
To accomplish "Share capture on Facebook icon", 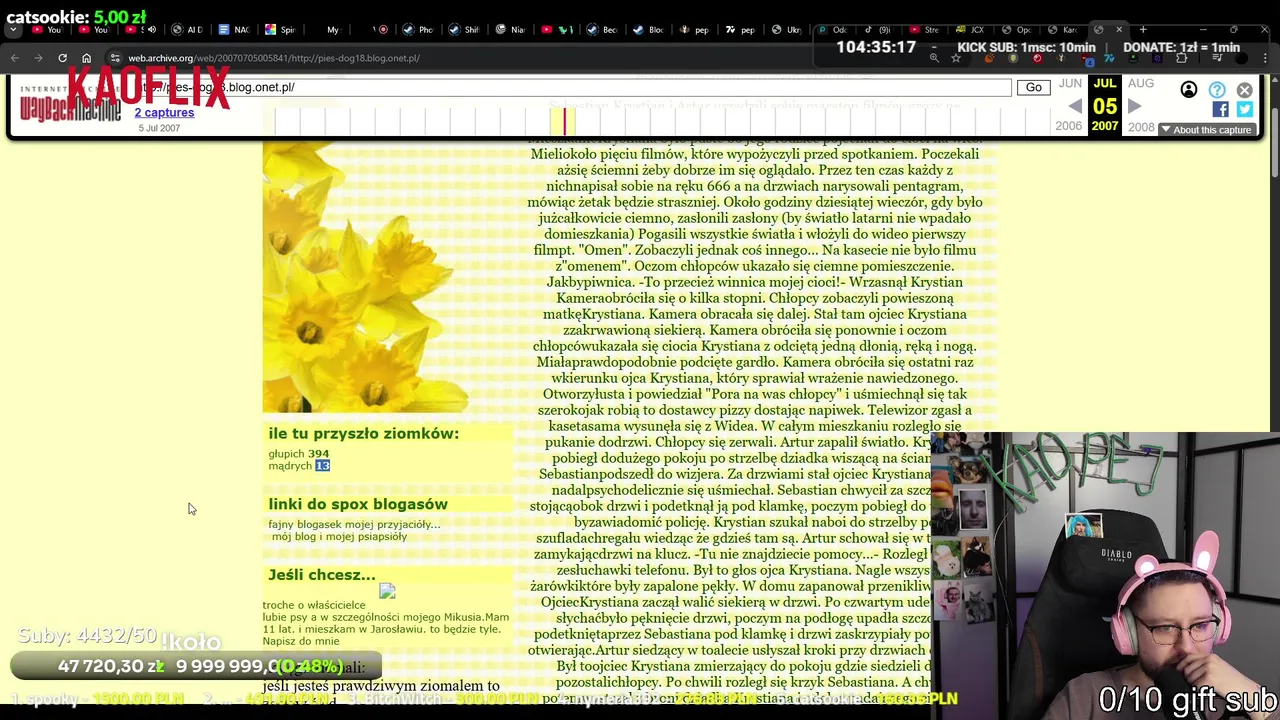I will point(1221,109).
